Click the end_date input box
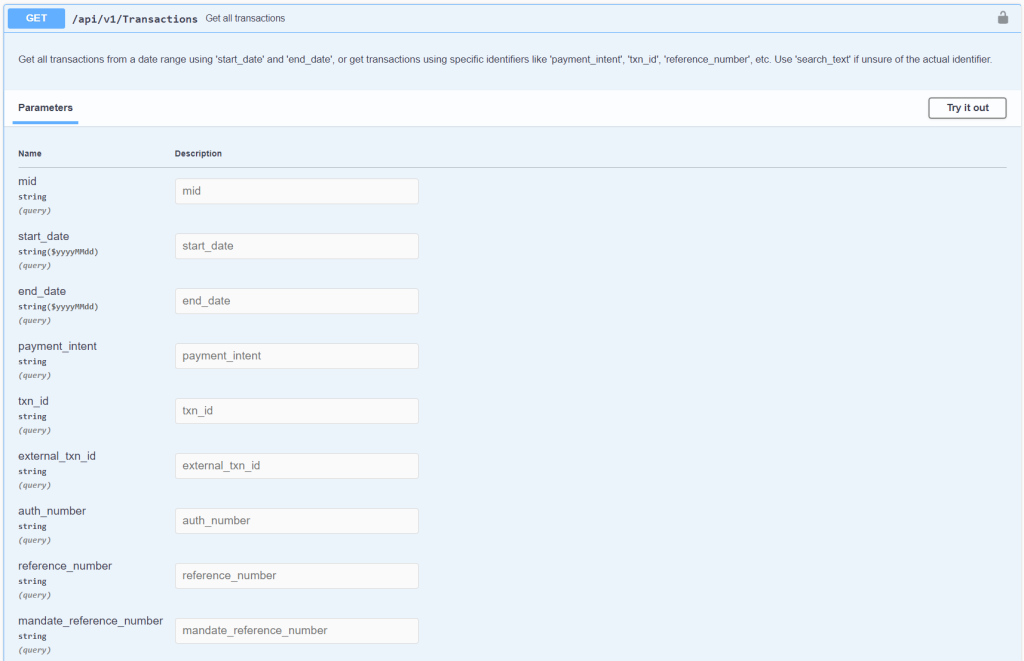The image size is (1024, 661). [296, 301]
